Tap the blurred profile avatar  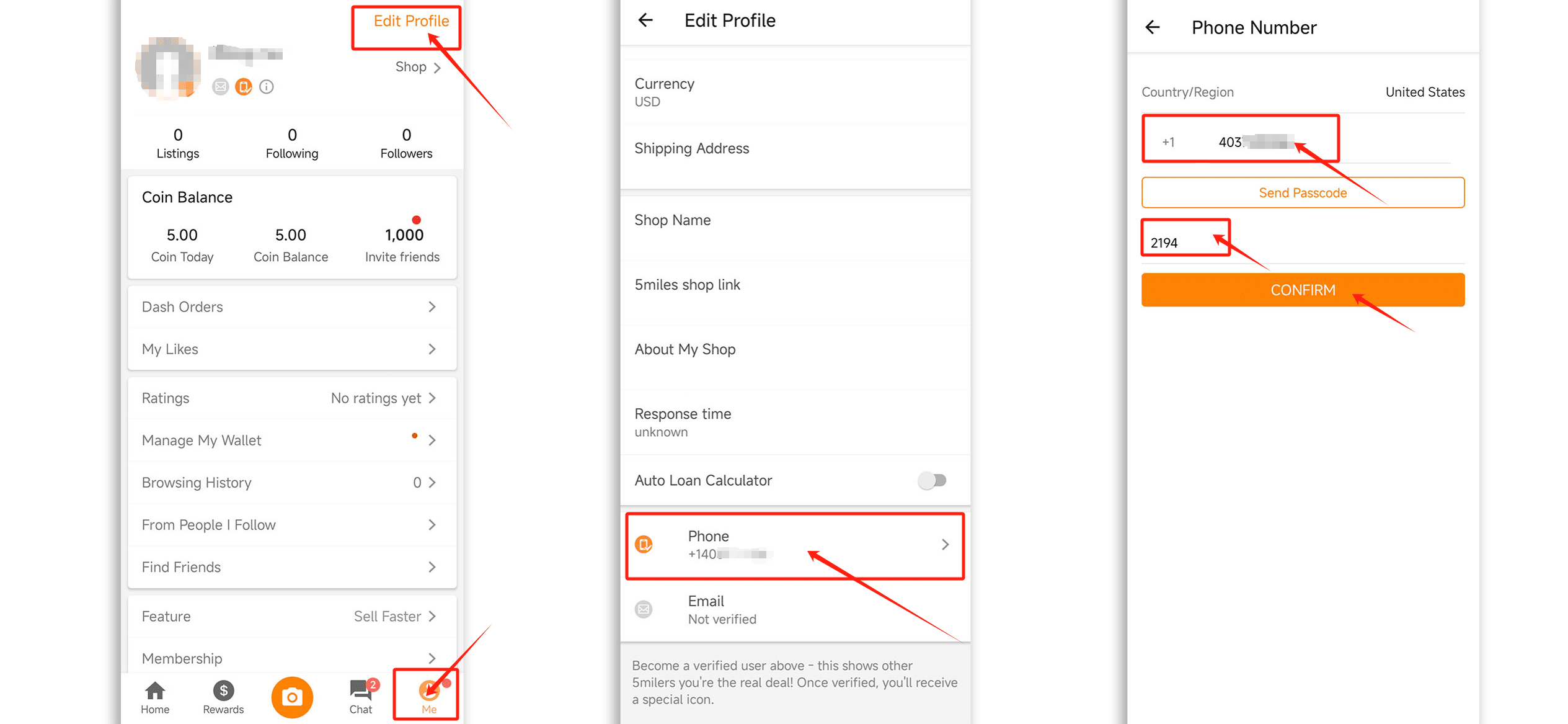coord(168,68)
